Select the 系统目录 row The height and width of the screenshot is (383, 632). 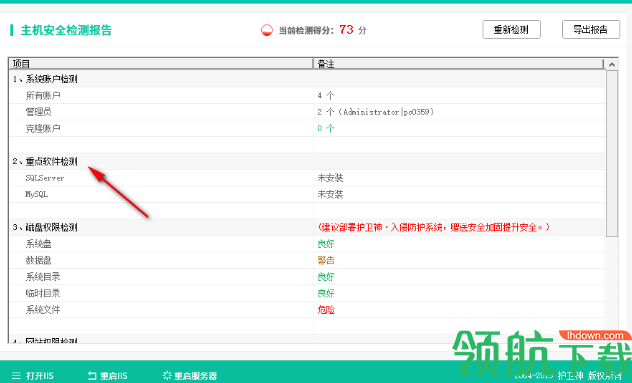[307, 277]
